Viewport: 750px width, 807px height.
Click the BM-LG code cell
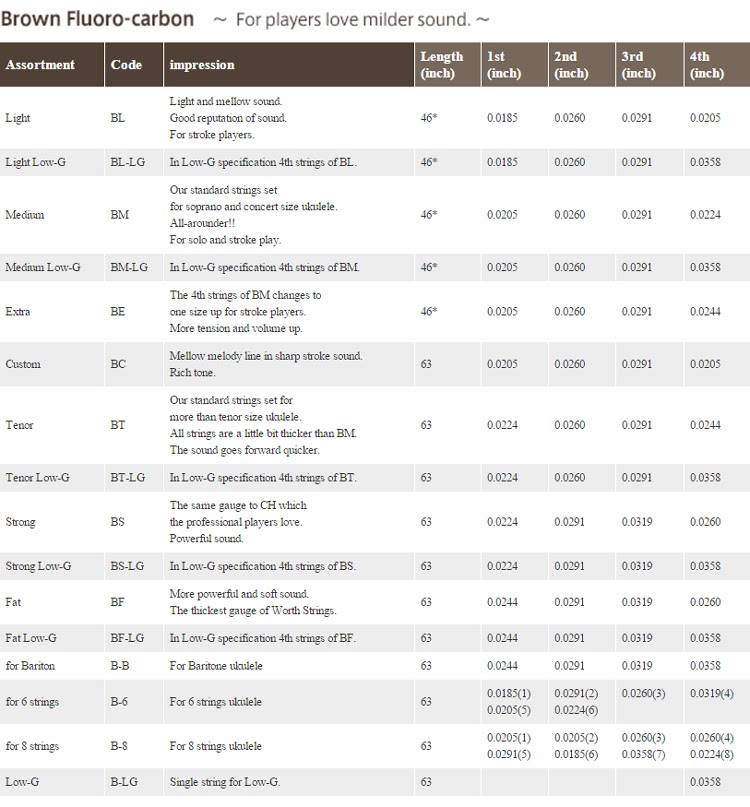[129, 267]
